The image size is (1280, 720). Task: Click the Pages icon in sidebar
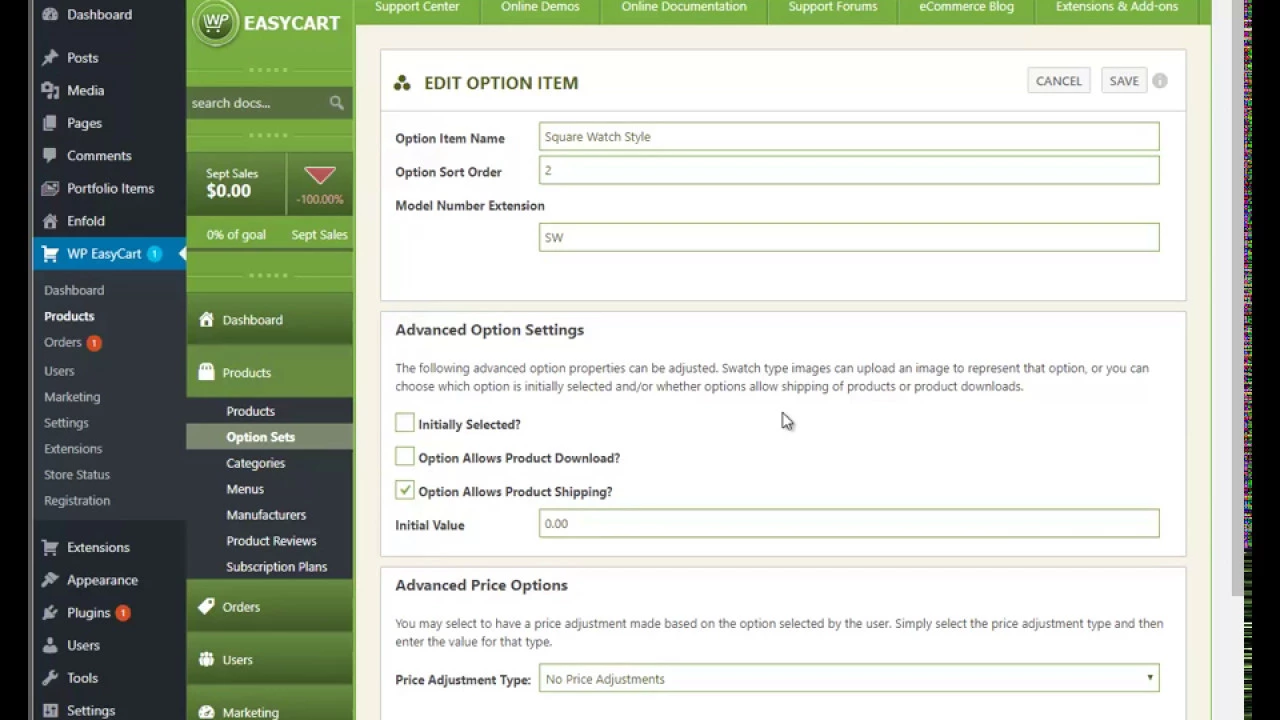(50, 123)
